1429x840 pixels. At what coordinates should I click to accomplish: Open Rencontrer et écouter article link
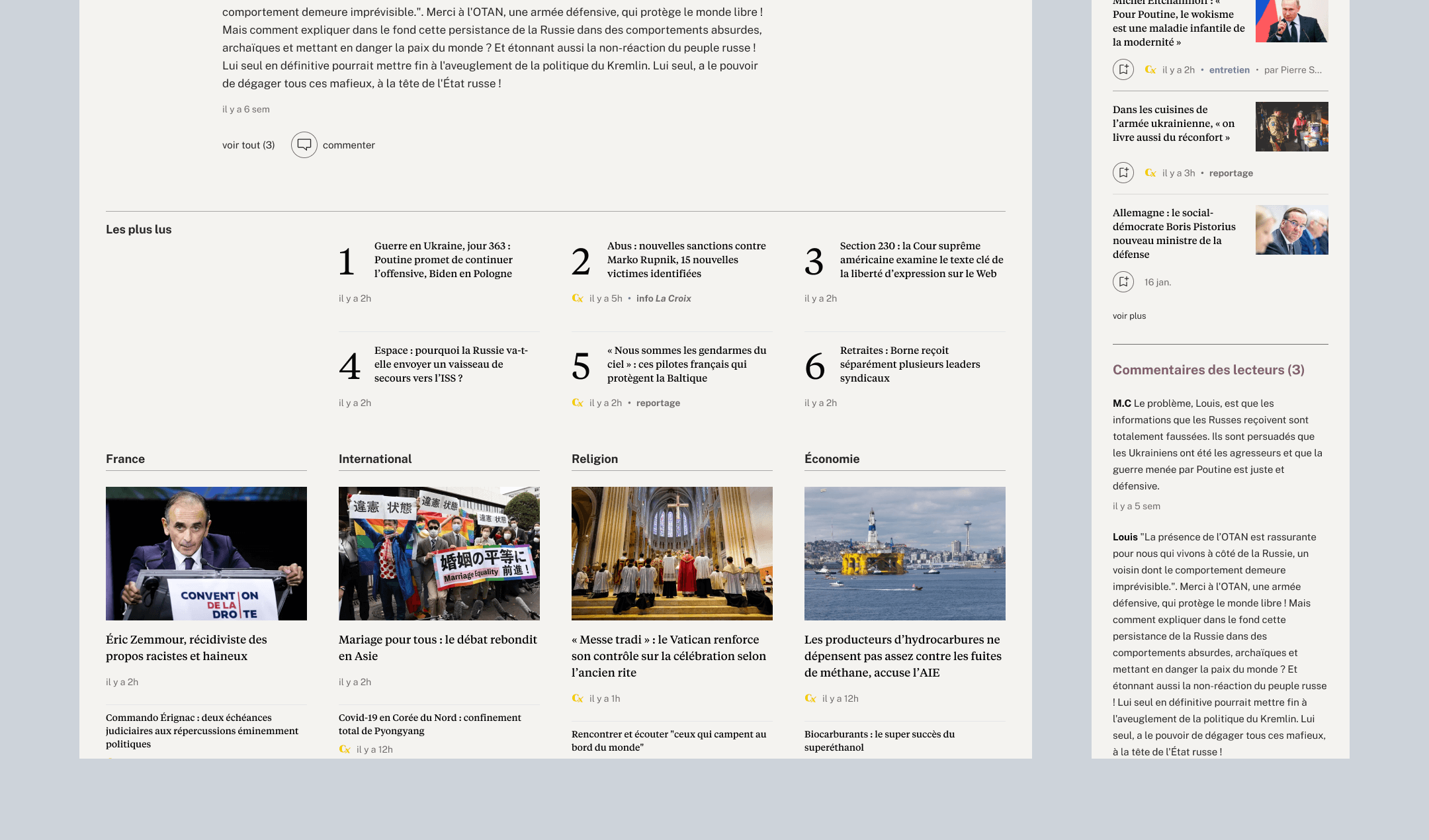669,741
